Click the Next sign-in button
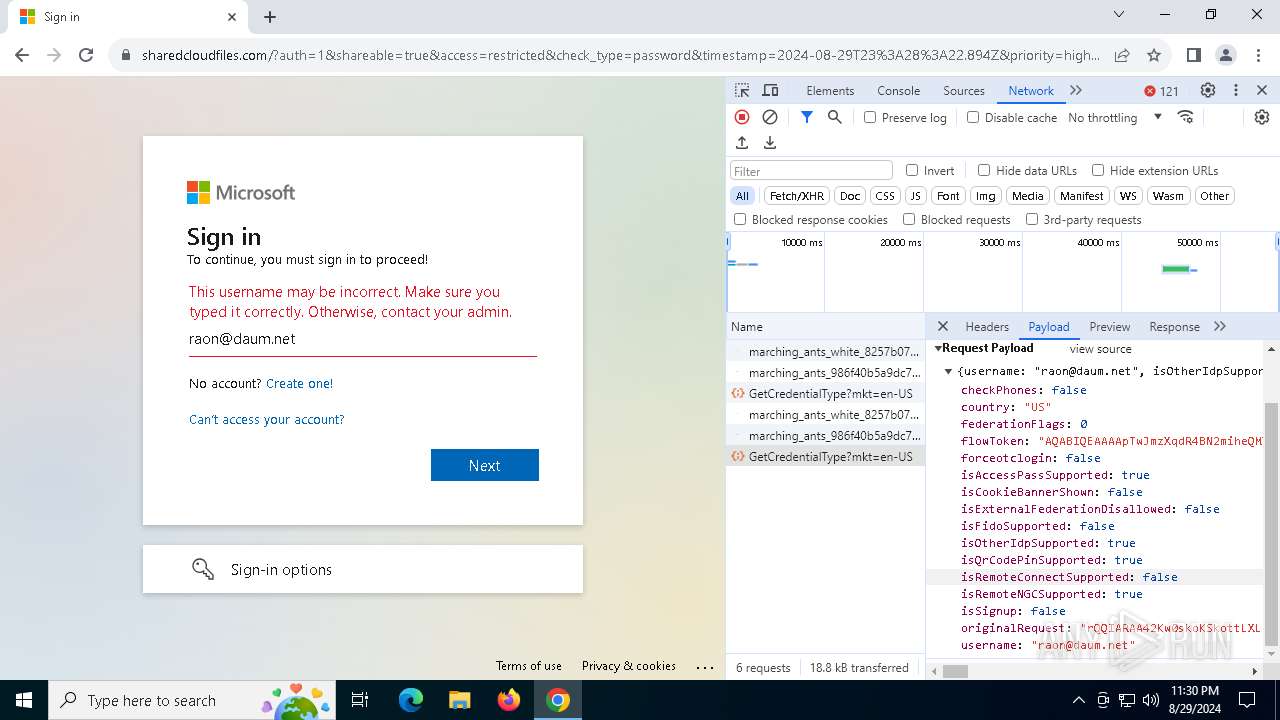 click(x=485, y=465)
